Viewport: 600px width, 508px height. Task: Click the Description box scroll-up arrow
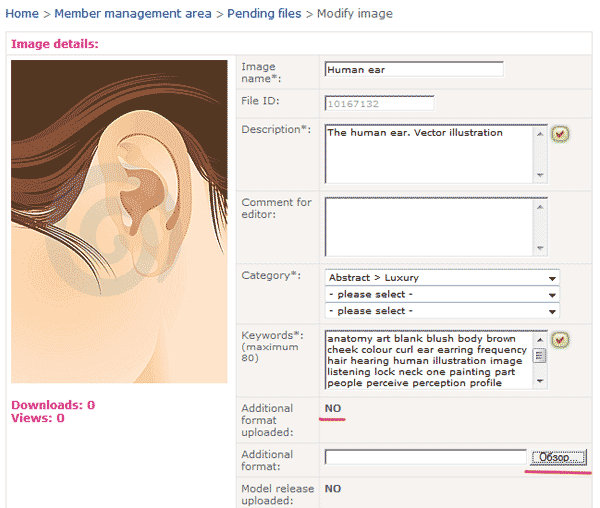(541, 131)
